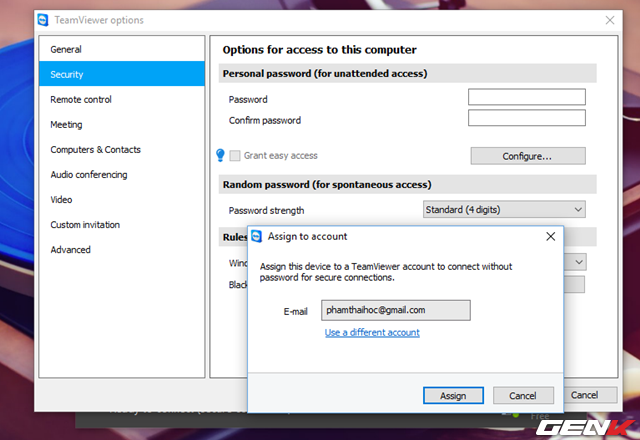Select the Security category
Viewport: 640px width, 440px height.
point(122,74)
